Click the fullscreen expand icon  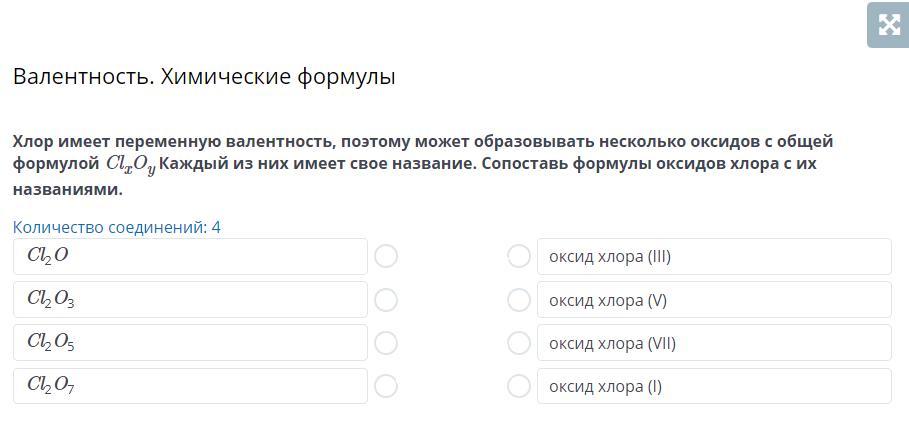[888, 25]
